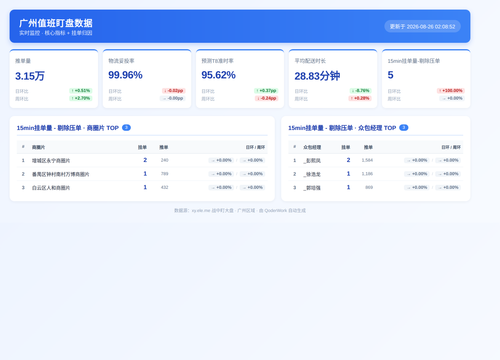Click the 商圈片 column header
The width and height of the screenshot is (500, 360).
[38, 147]
